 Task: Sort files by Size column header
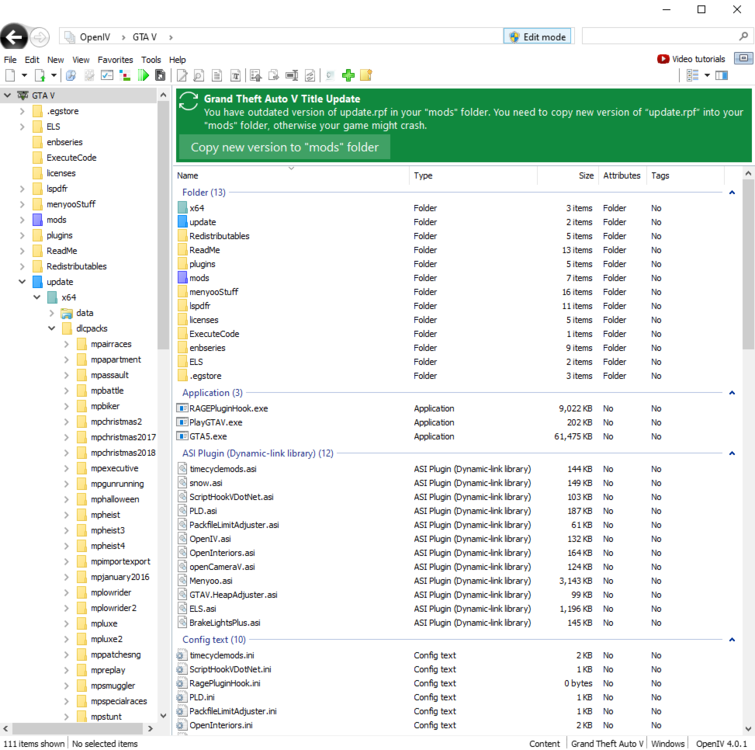[585, 175]
